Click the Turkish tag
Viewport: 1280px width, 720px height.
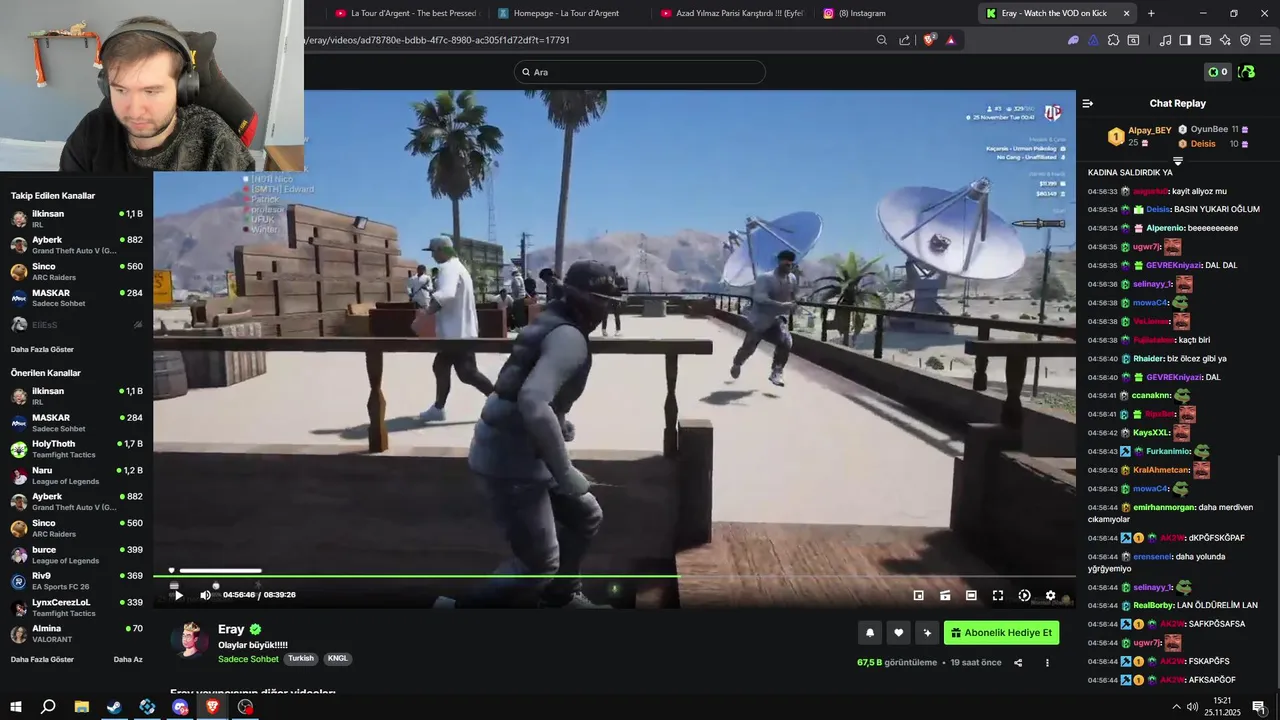[301, 659]
